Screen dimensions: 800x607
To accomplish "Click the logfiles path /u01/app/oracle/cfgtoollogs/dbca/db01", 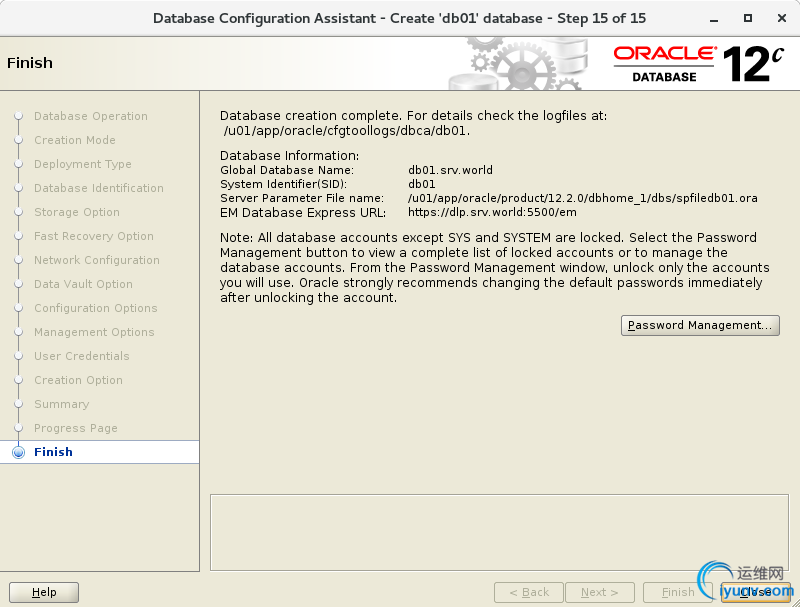I will 347,131.
